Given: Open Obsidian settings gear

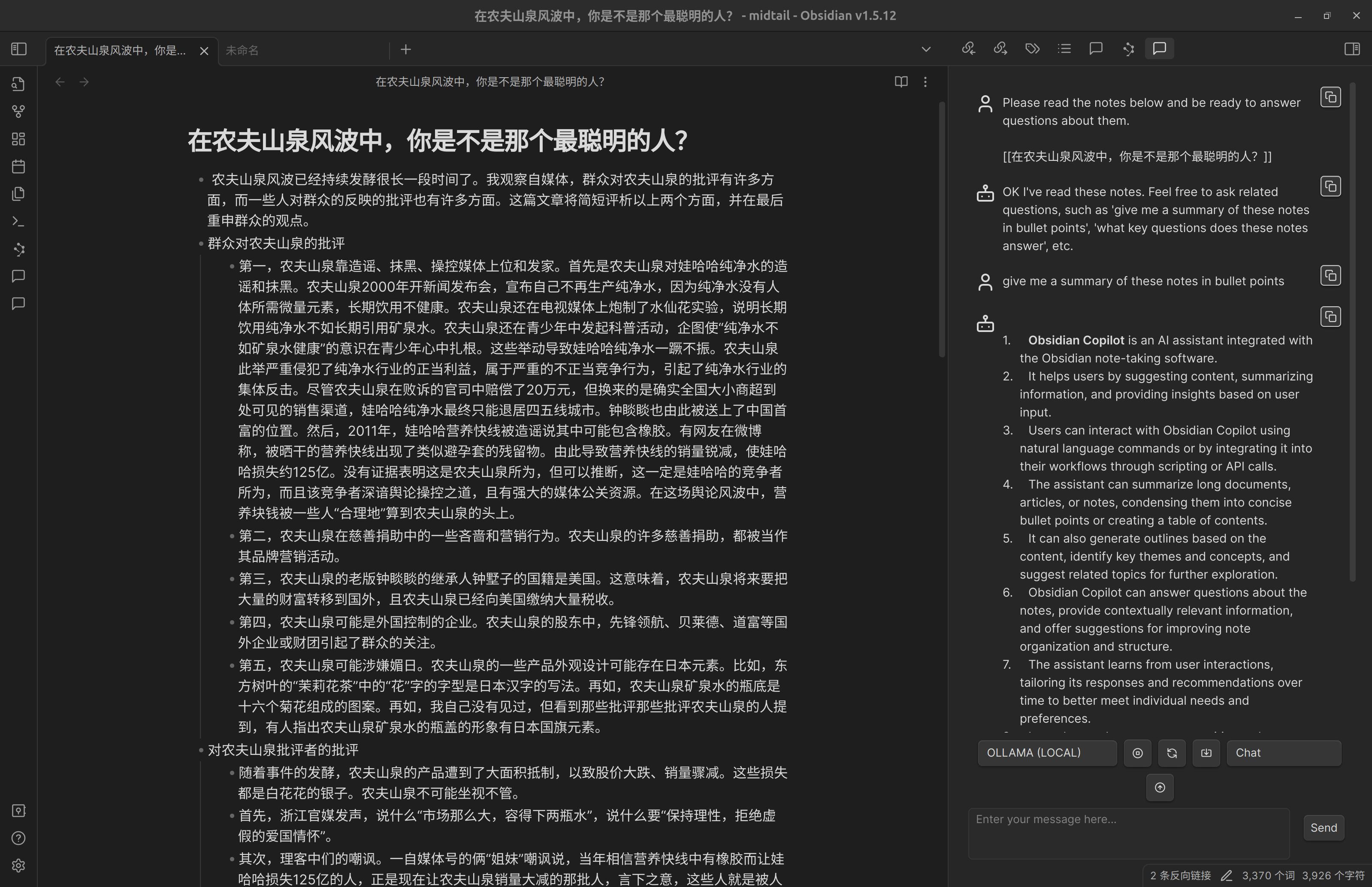Looking at the screenshot, I should pyautogui.click(x=18, y=866).
